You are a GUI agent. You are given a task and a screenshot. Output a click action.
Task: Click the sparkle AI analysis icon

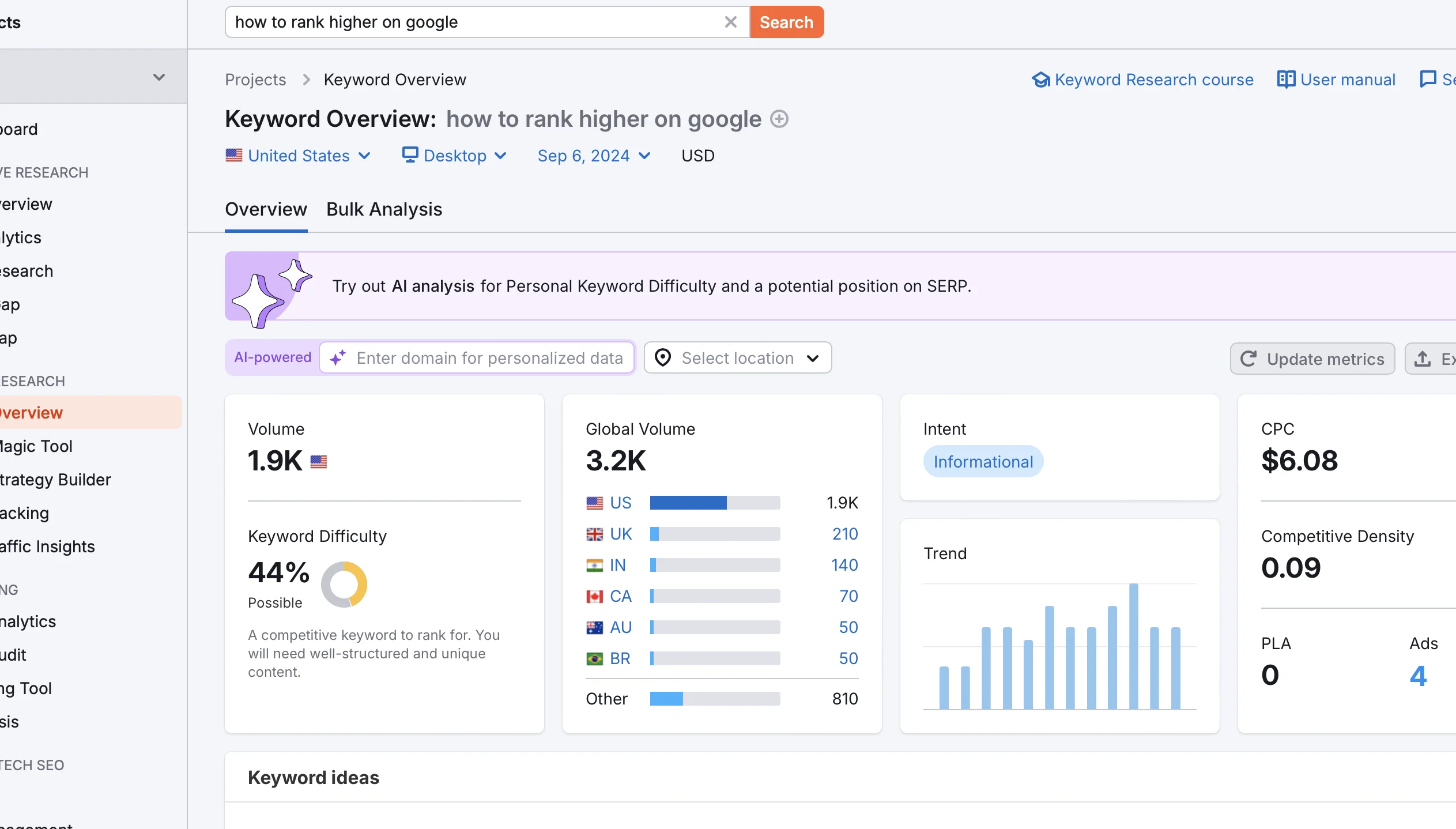tap(270, 287)
